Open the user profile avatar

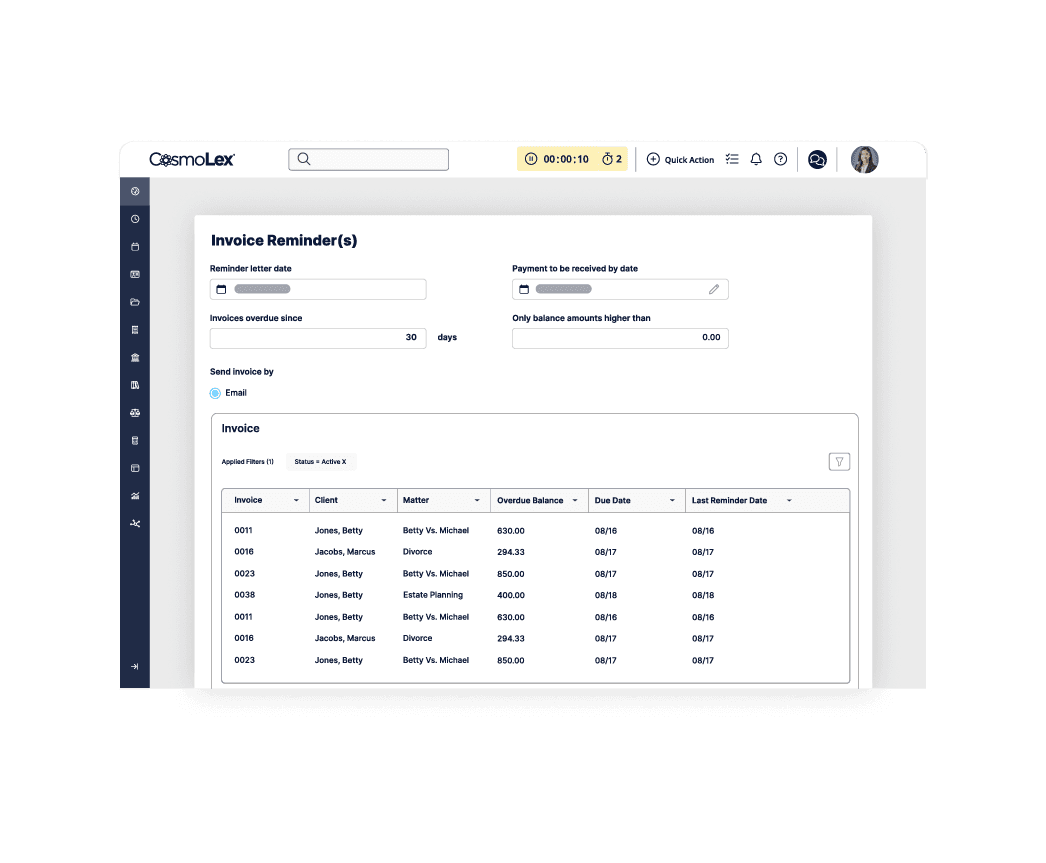click(x=864, y=160)
